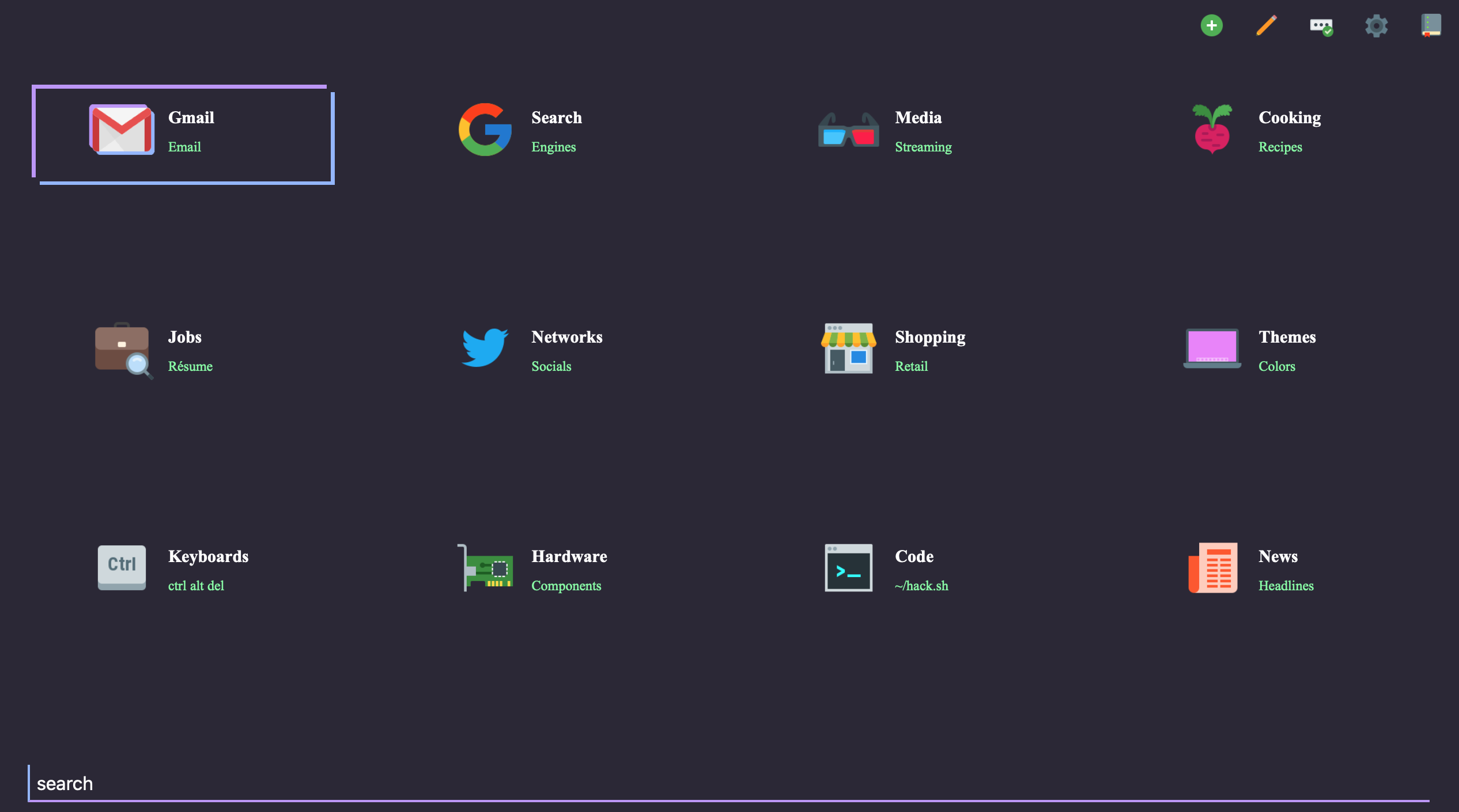1459x812 pixels.
Task: Open settings with the gear icon
Action: (x=1376, y=26)
